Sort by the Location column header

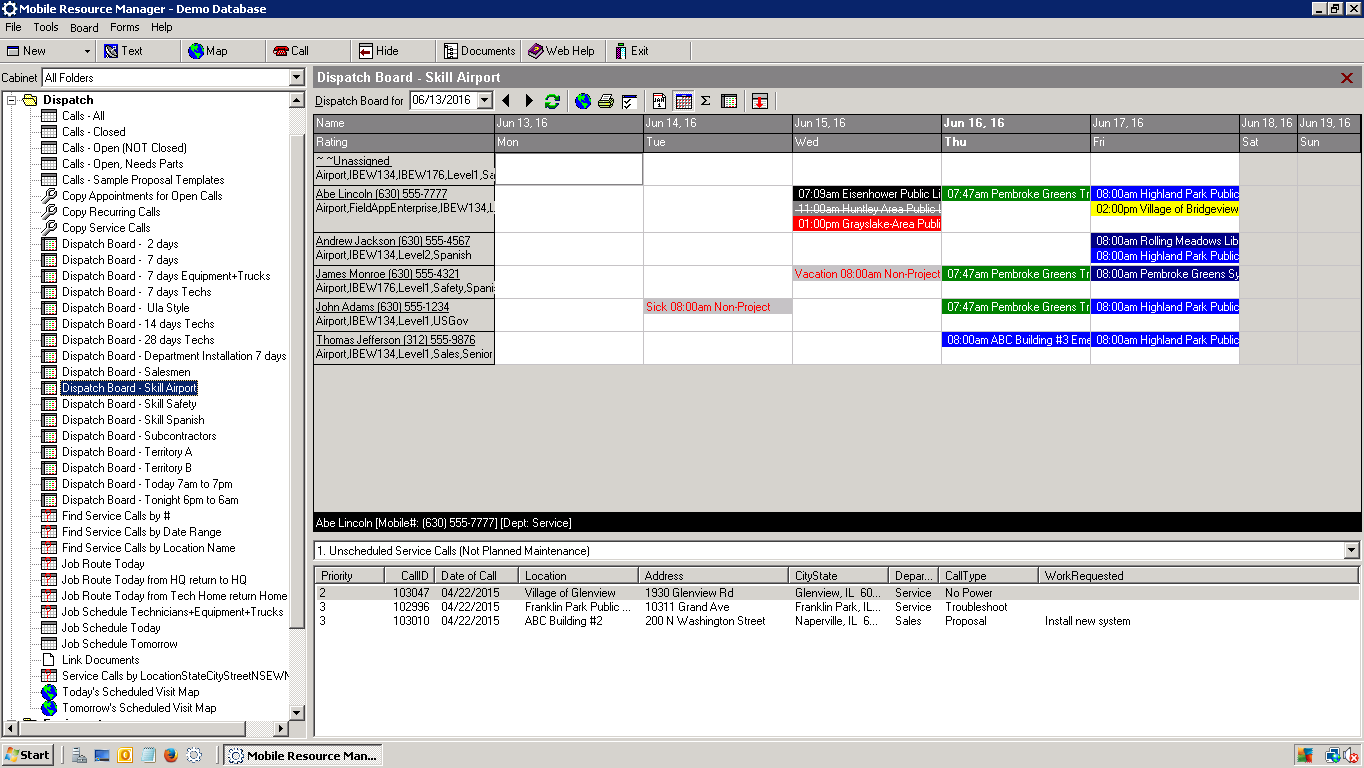coord(578,576)
